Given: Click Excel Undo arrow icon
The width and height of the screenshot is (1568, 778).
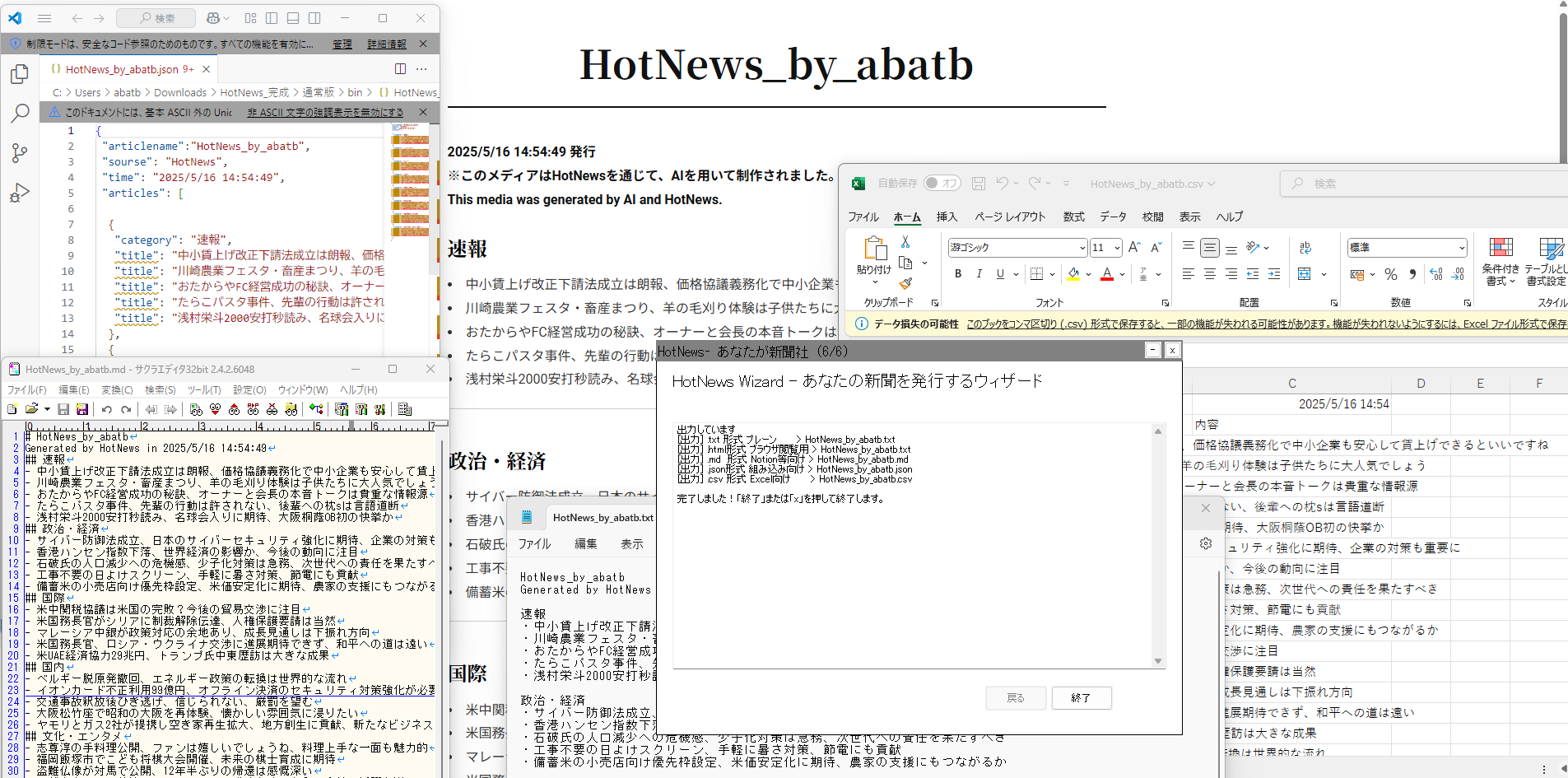Looking at the screenshot, I should click(x=1002, y=183).
